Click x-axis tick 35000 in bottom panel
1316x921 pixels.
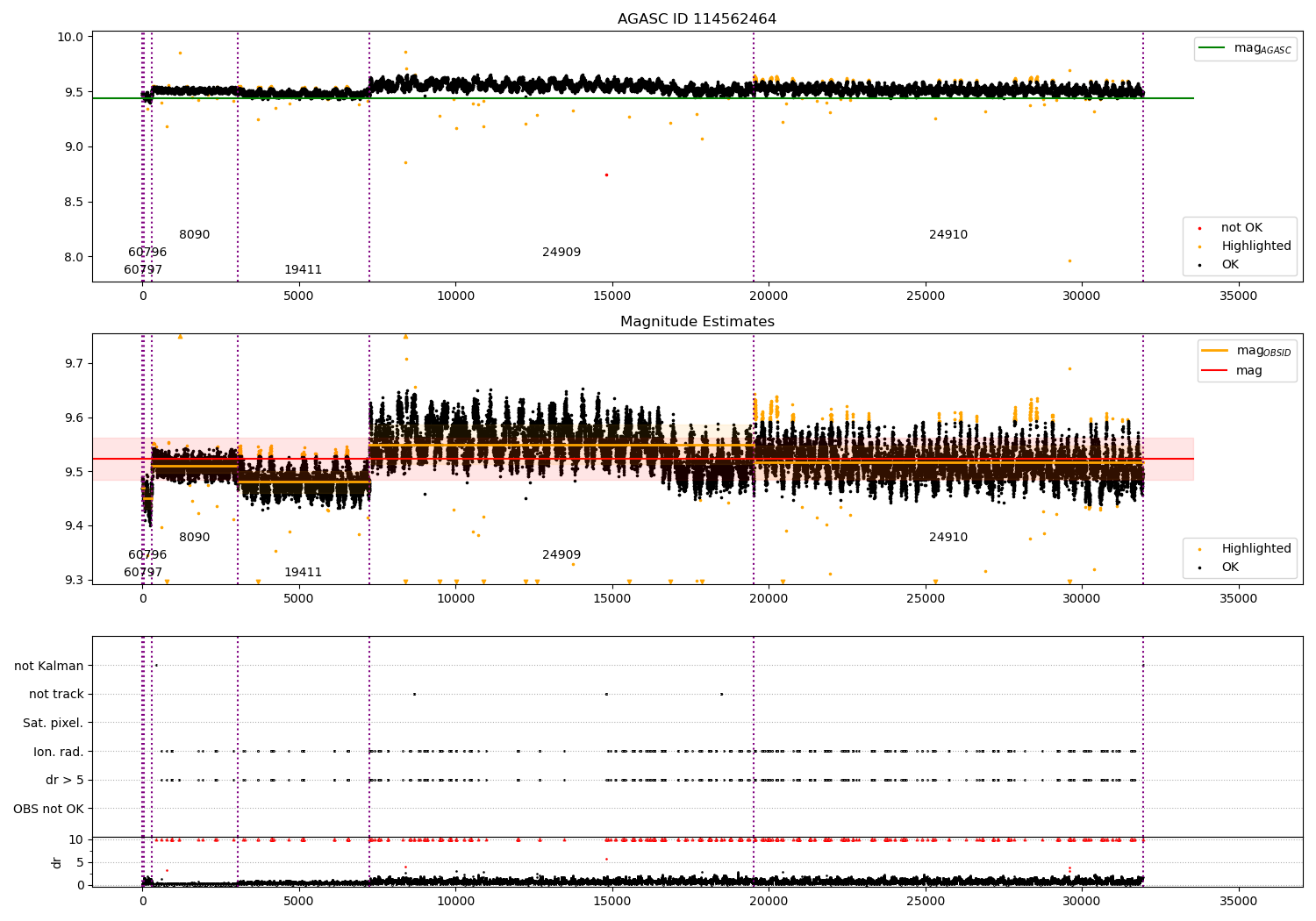1238,901
